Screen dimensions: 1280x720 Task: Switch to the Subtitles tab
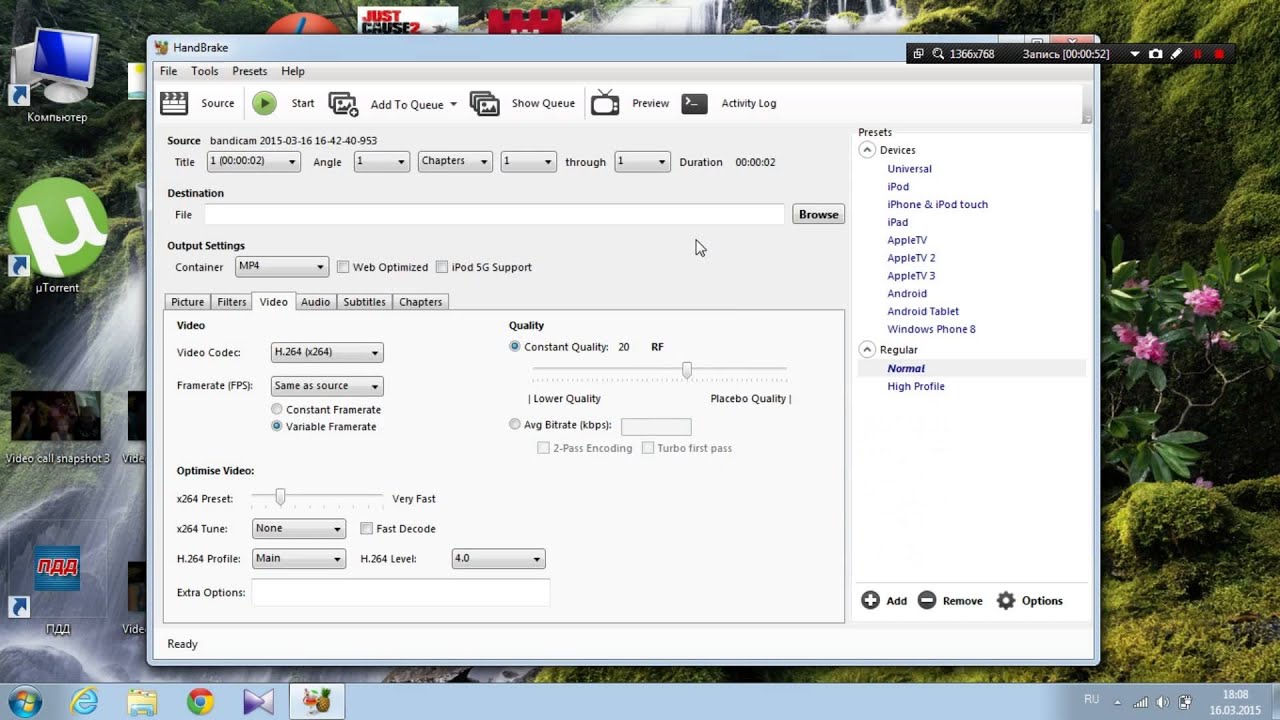pyautogui.click(x=364, y=302)
